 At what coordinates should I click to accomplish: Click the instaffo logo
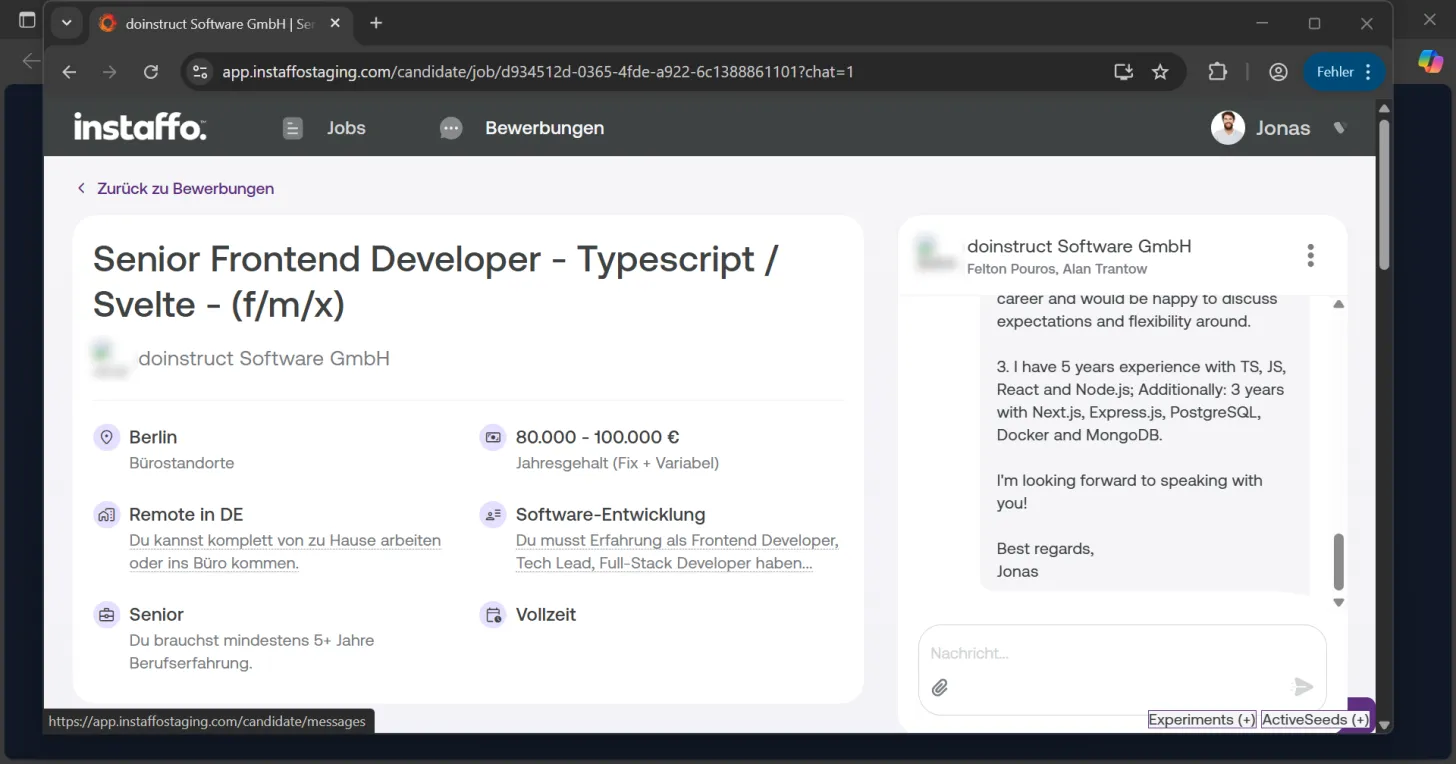click(140, 127)
